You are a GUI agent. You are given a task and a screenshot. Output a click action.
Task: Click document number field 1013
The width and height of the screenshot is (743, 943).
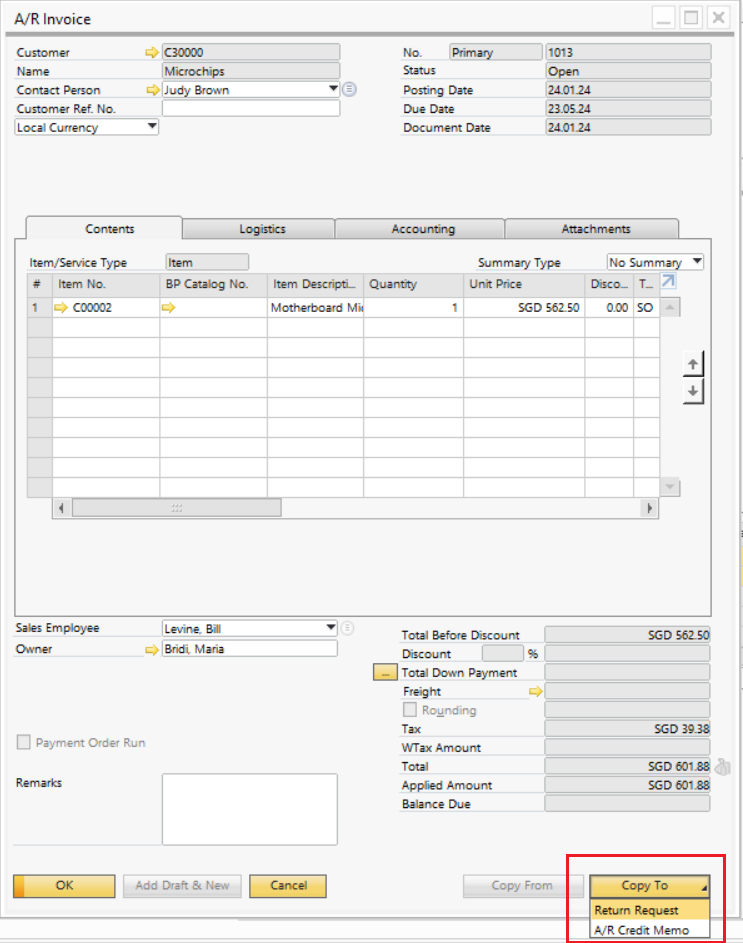tap(628, 52)
